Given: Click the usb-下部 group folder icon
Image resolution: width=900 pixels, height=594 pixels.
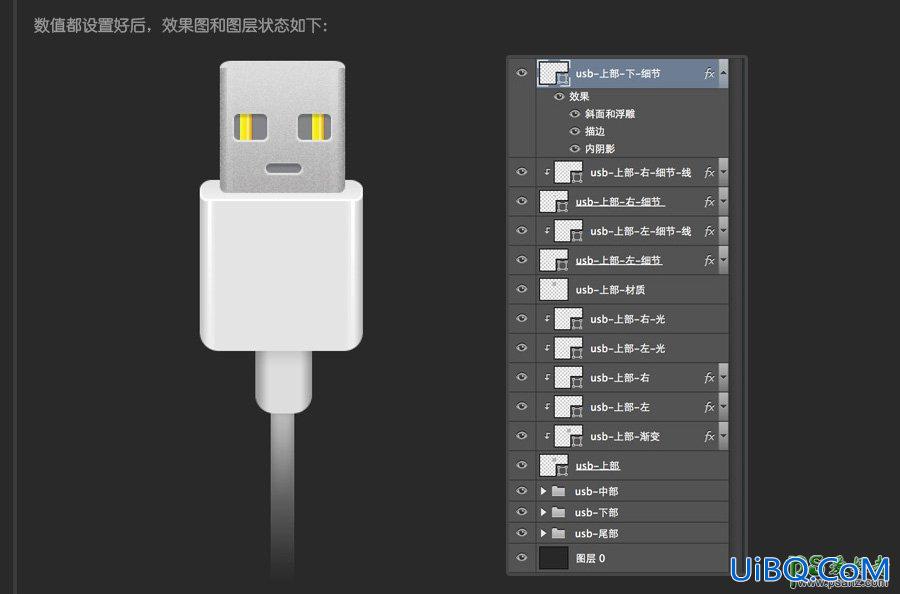Looking at the screenshot, I should [x=558, y=513].
